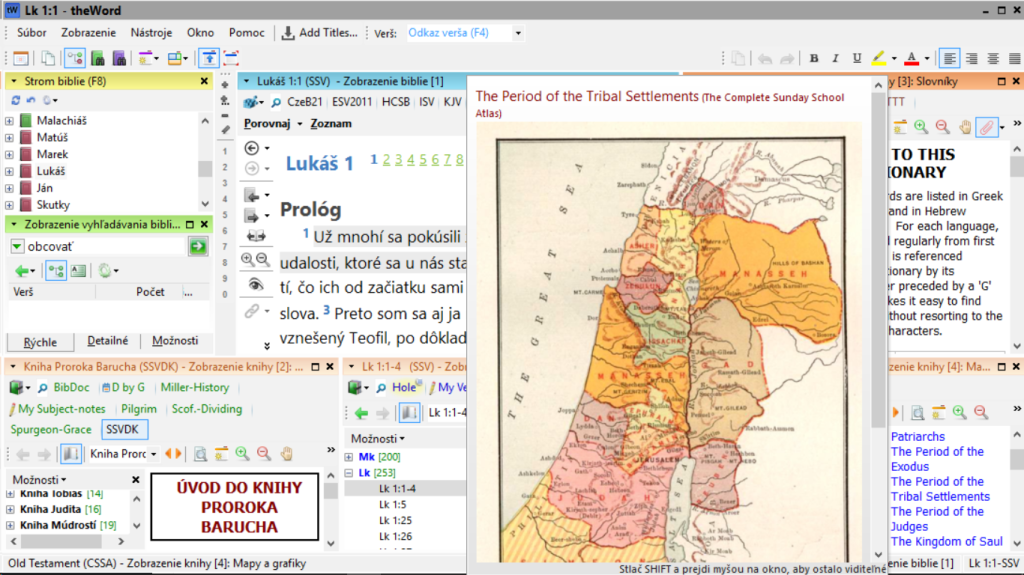The image size is (1024, 575).
Task: Open the Porovnaj dropdown
Action: (300, 123)
